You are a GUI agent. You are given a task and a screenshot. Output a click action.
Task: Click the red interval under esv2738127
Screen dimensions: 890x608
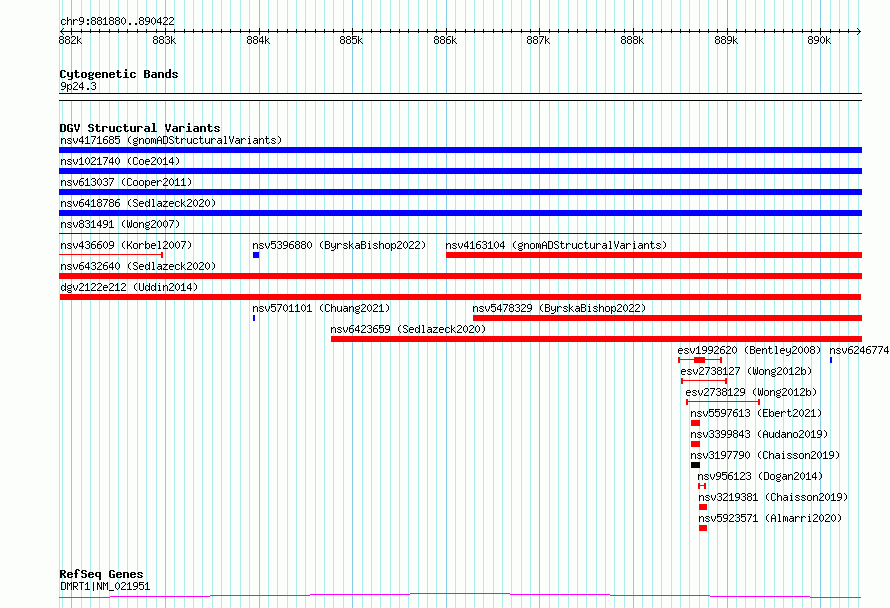click(704, 381)
